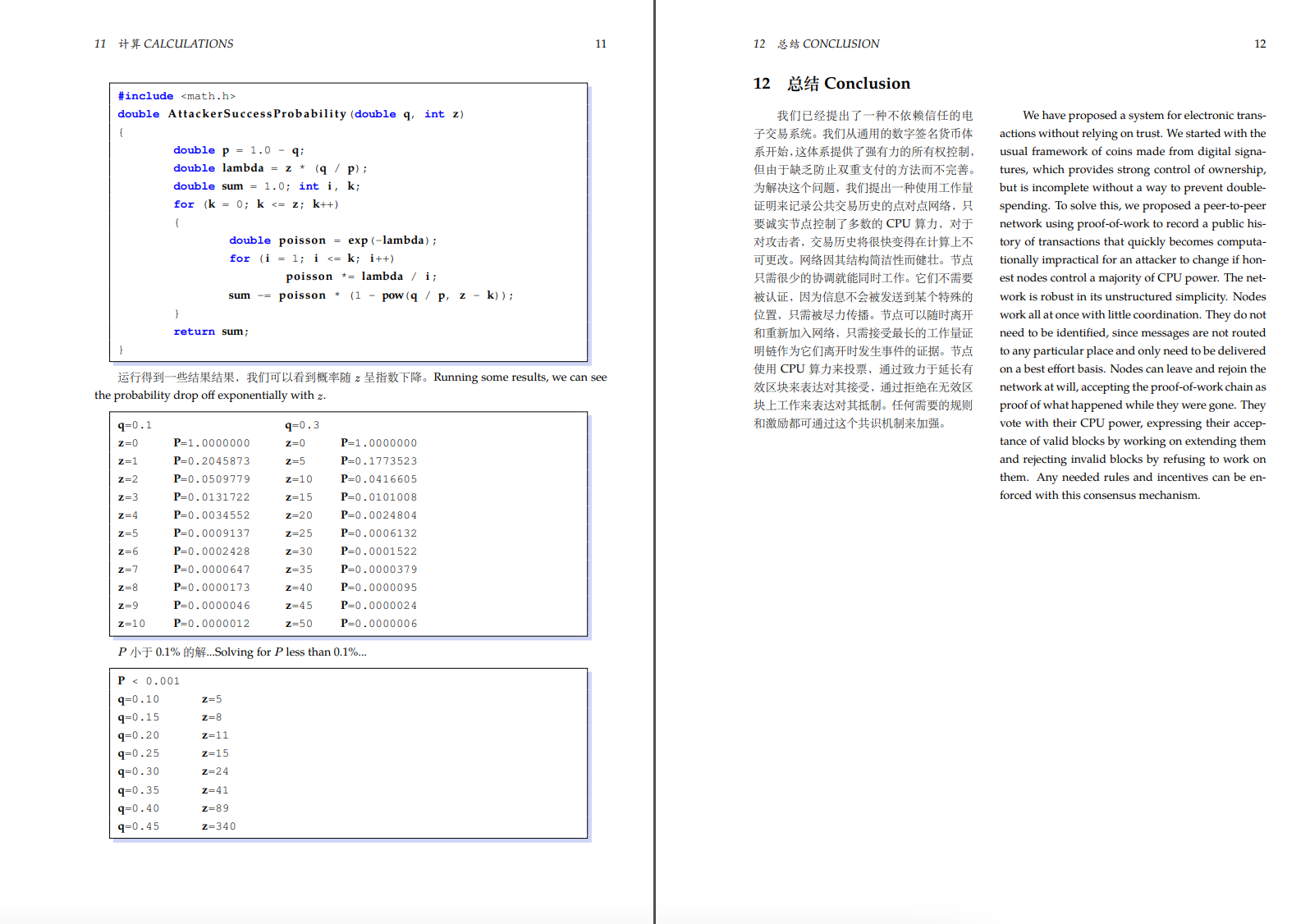Click the result 'z=340'
The image size is (1310, 924).
[218, 826]
